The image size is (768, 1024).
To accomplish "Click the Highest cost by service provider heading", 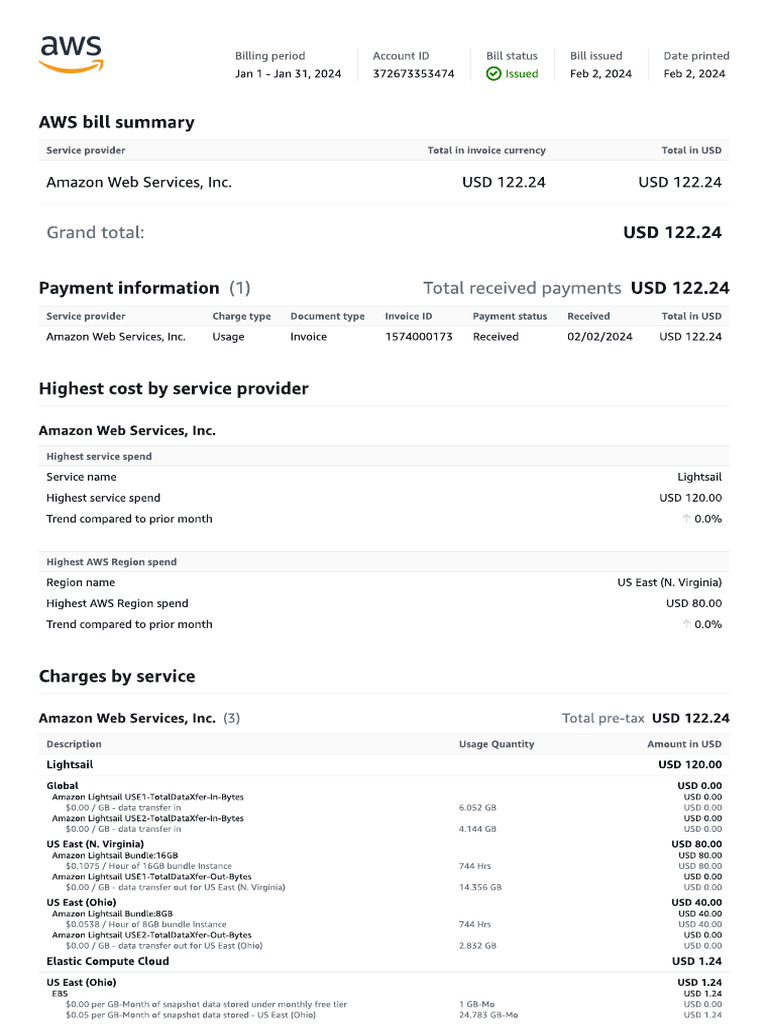I will 173,388.
